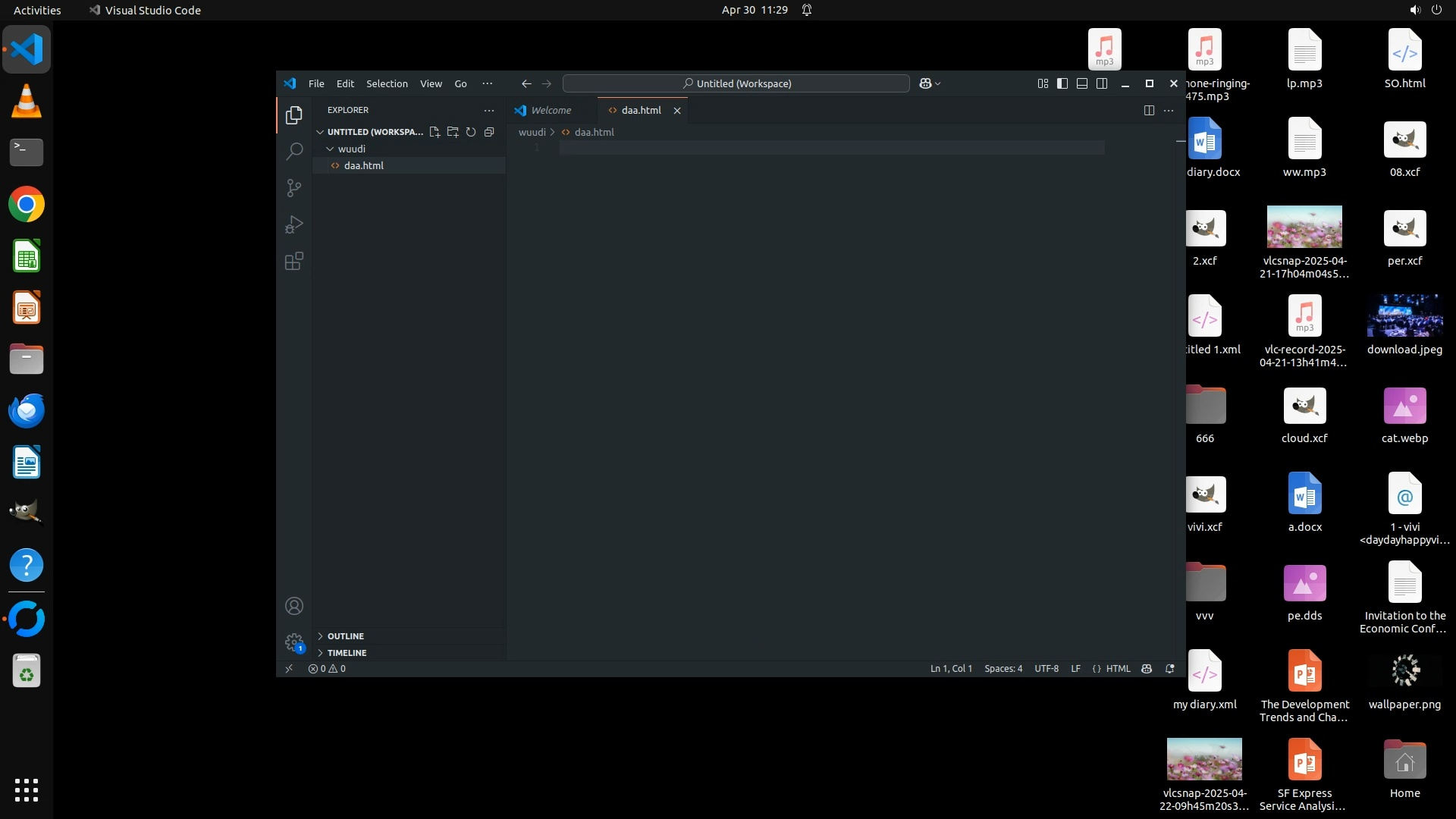Click the HTML language mode in status bar
Image resolution: width=1456 pixels, height=819 pixels.
(x=1118, y=669)
